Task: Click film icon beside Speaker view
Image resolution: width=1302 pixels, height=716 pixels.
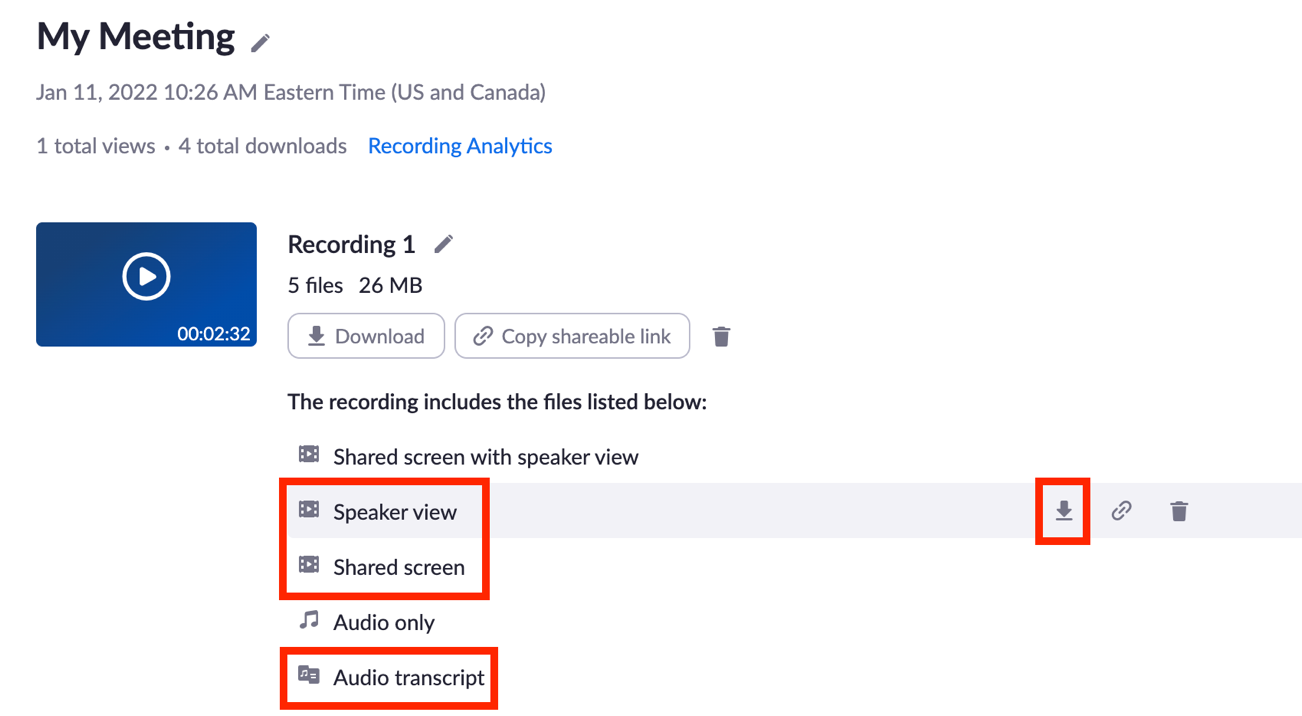Action: (309, 510)
